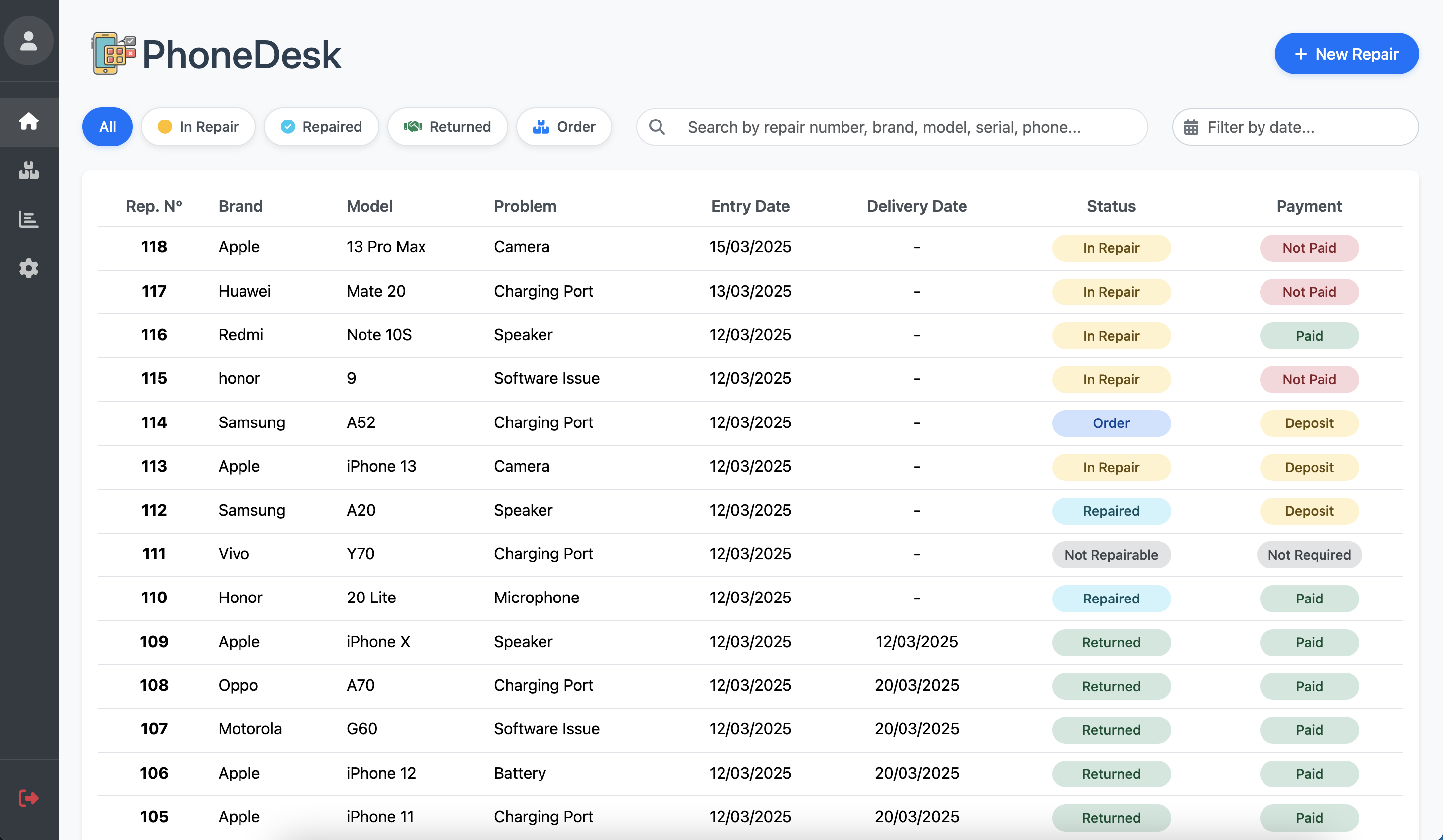This screenshot has width=1443, height=840.
Task: Filter by Repaired status
Action: click(x=321, y=126)
